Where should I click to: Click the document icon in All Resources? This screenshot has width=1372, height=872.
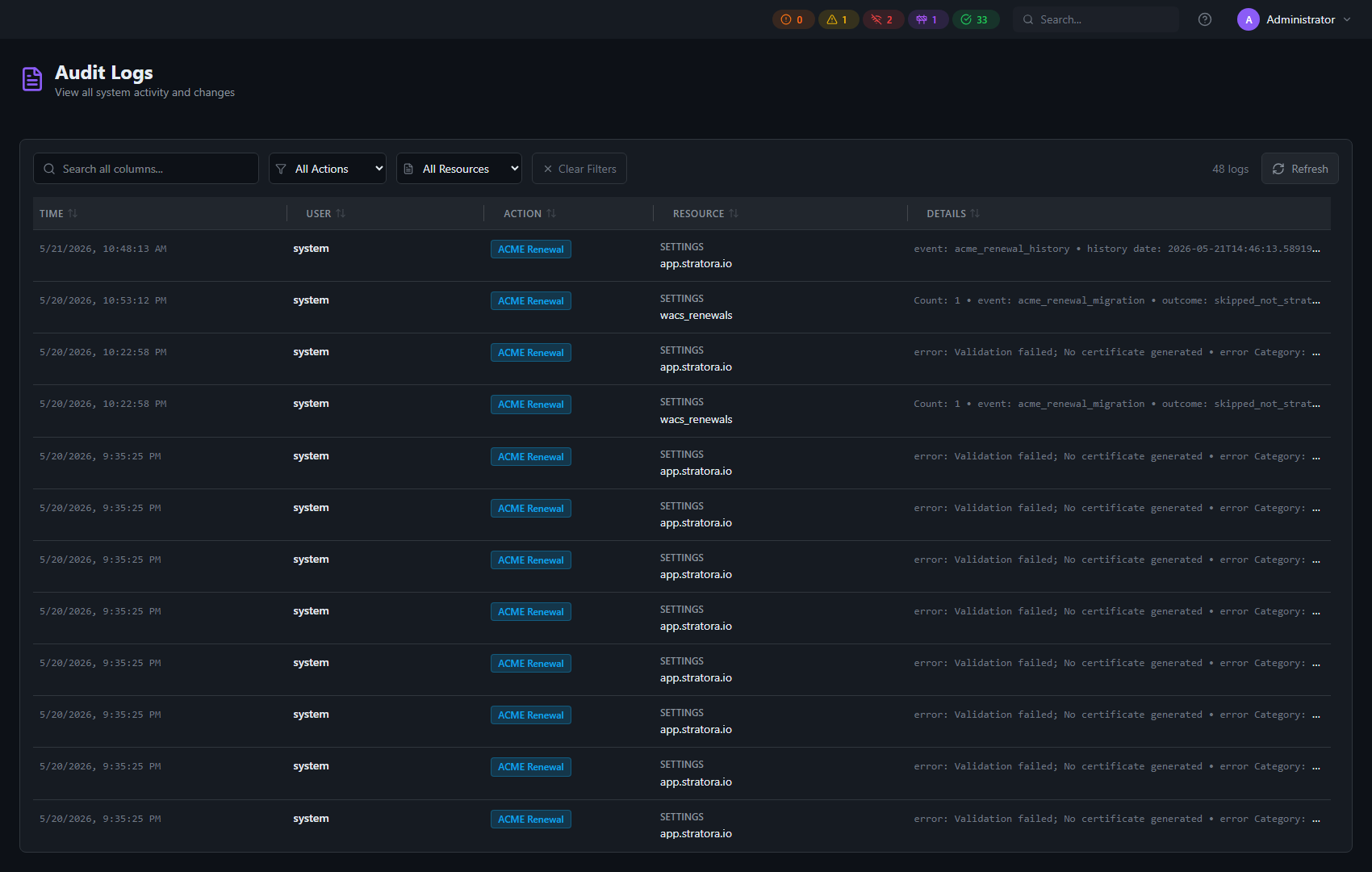(408, 169)
